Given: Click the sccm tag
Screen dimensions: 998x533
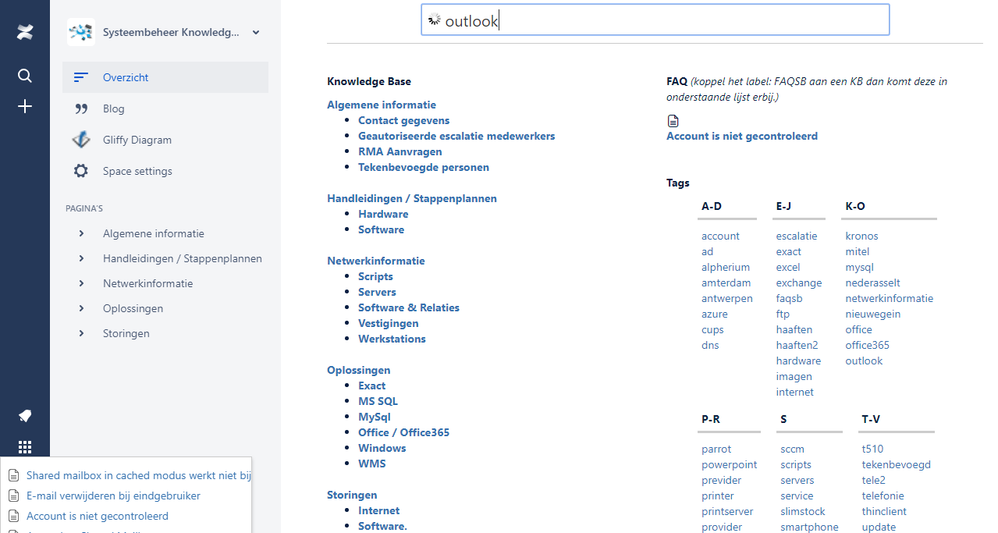Looking at the screenshot, I should pos(792,449).
